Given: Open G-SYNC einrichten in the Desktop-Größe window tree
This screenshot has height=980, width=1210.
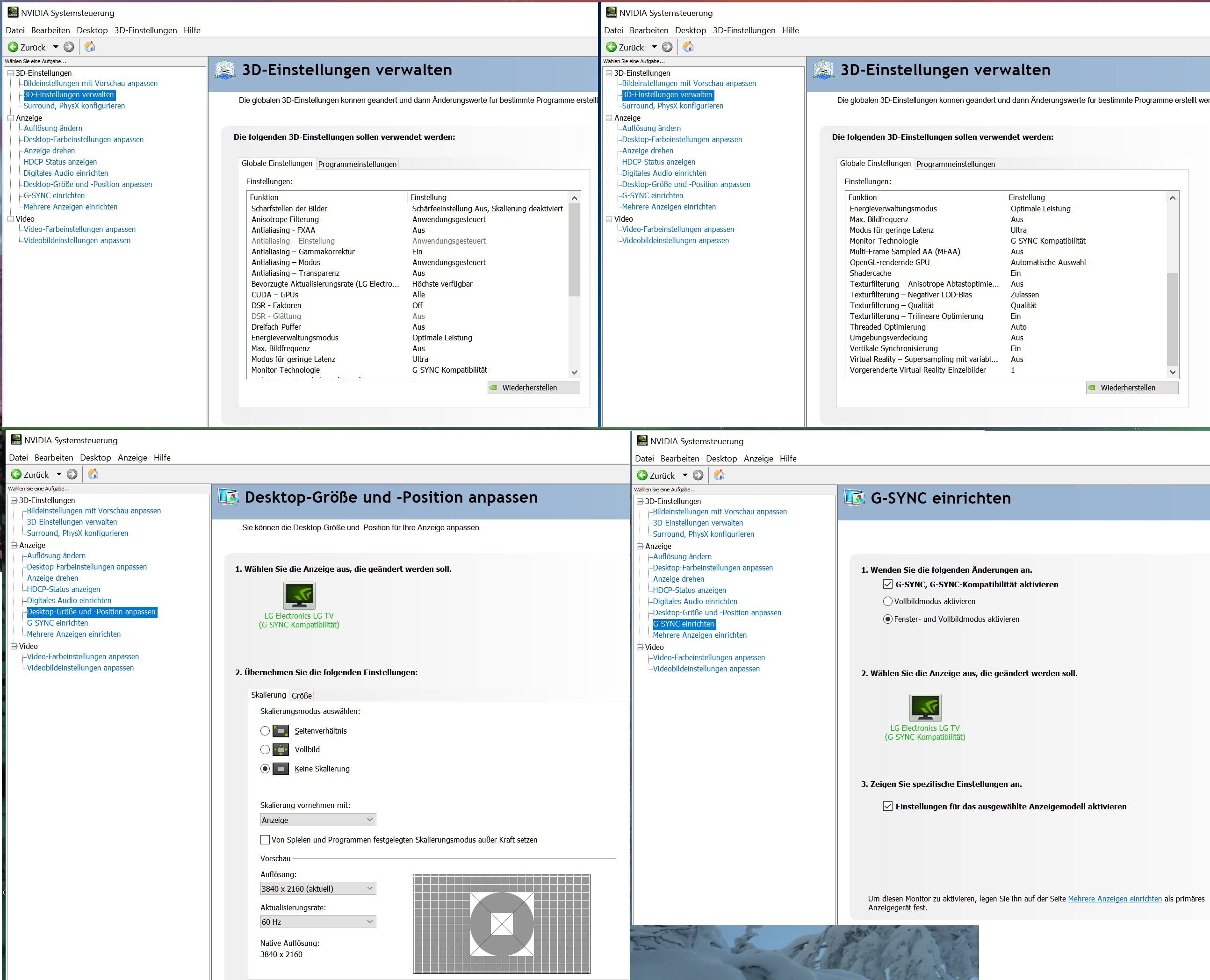Looking at the screenshot, I should pyautogui.click(x=58, y=623).
